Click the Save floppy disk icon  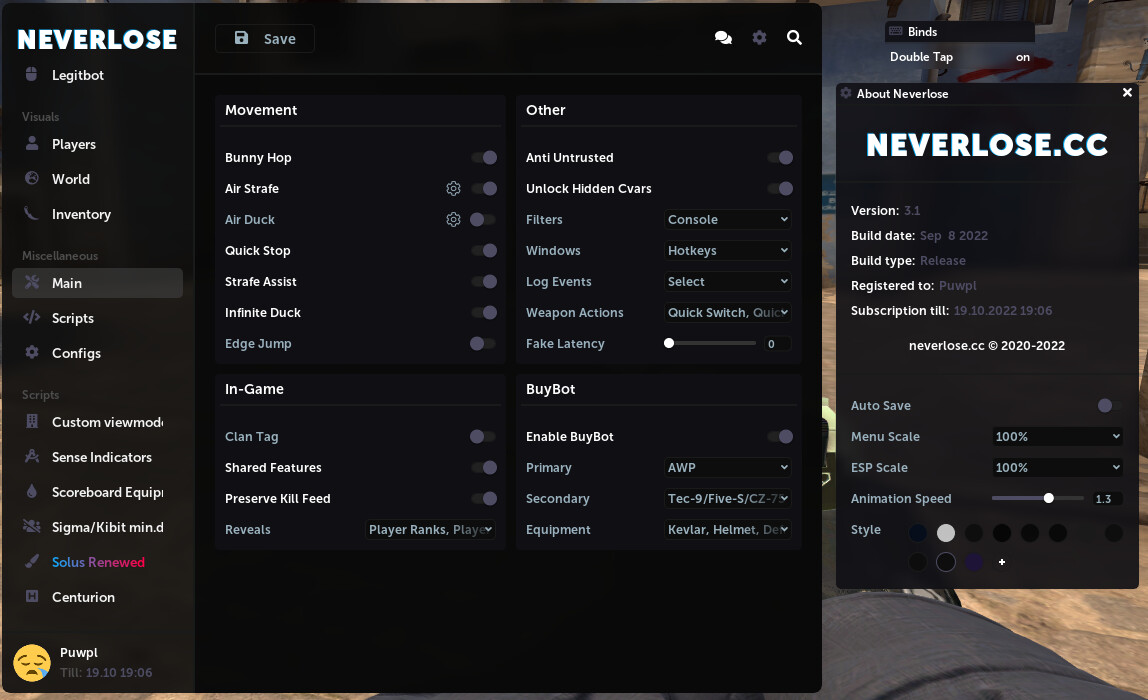click(x=242, y=38)
